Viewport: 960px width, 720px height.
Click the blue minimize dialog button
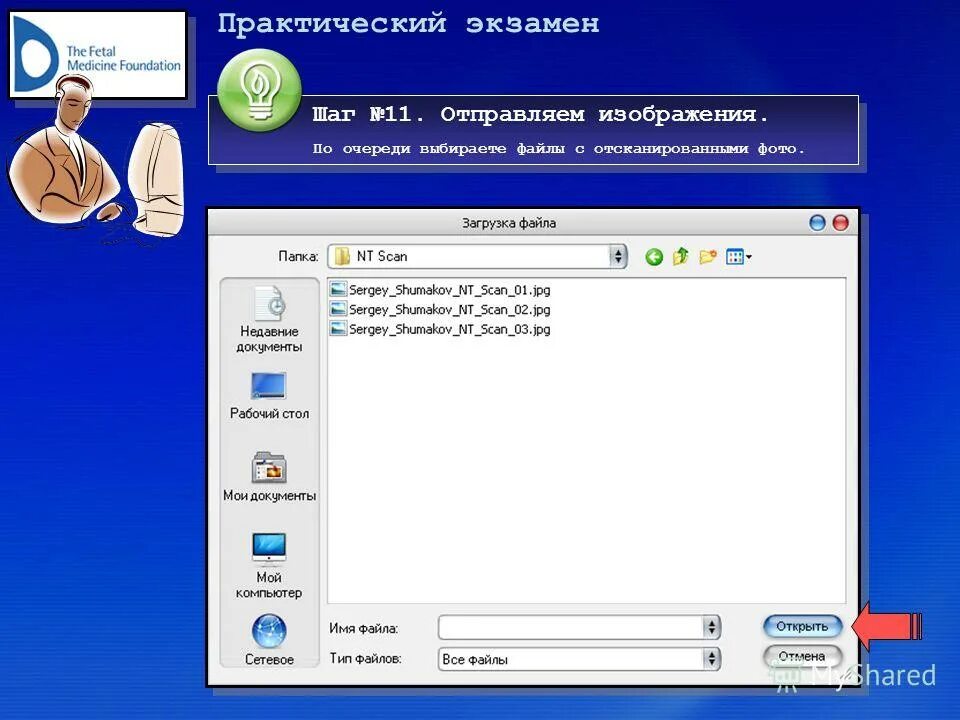point(817,223)
